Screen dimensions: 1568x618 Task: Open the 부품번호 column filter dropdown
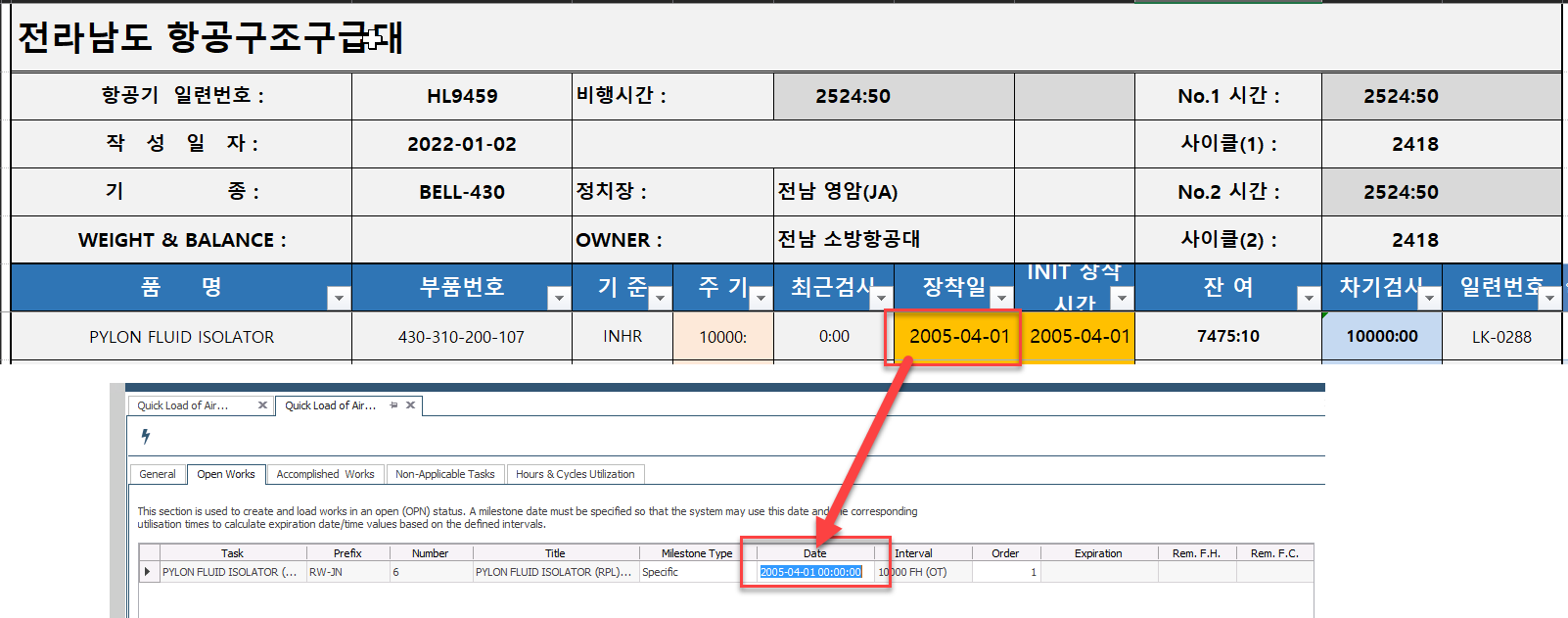(x=559, y=298)
